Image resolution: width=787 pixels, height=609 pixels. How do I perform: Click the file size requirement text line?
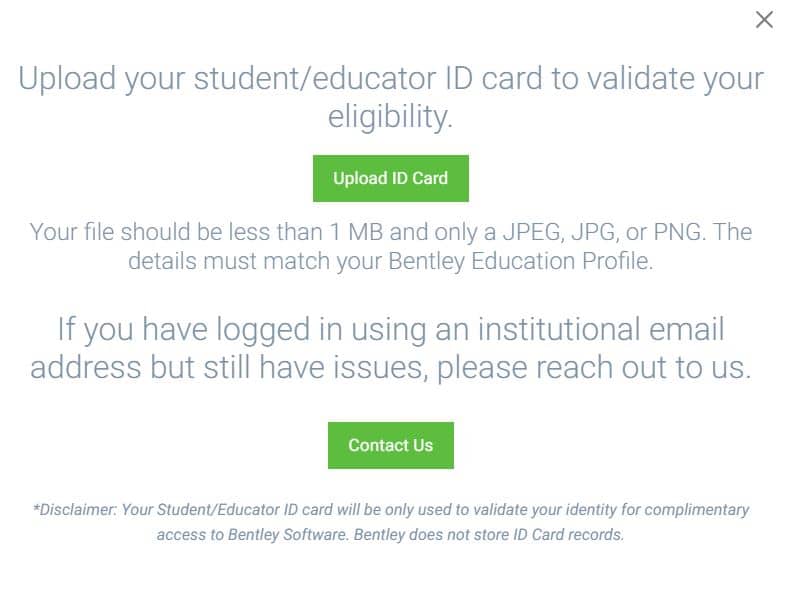[390, 232]
